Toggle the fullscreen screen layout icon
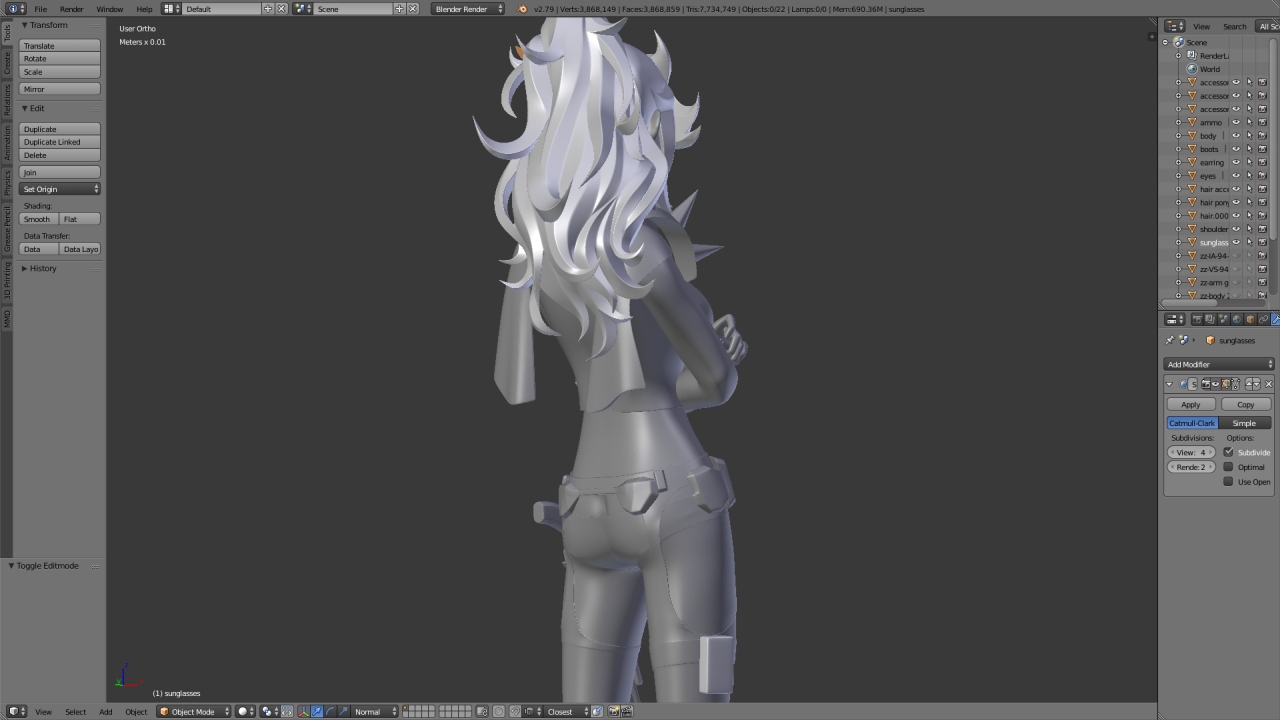1280x720 pixels. (x=172, y=9)
